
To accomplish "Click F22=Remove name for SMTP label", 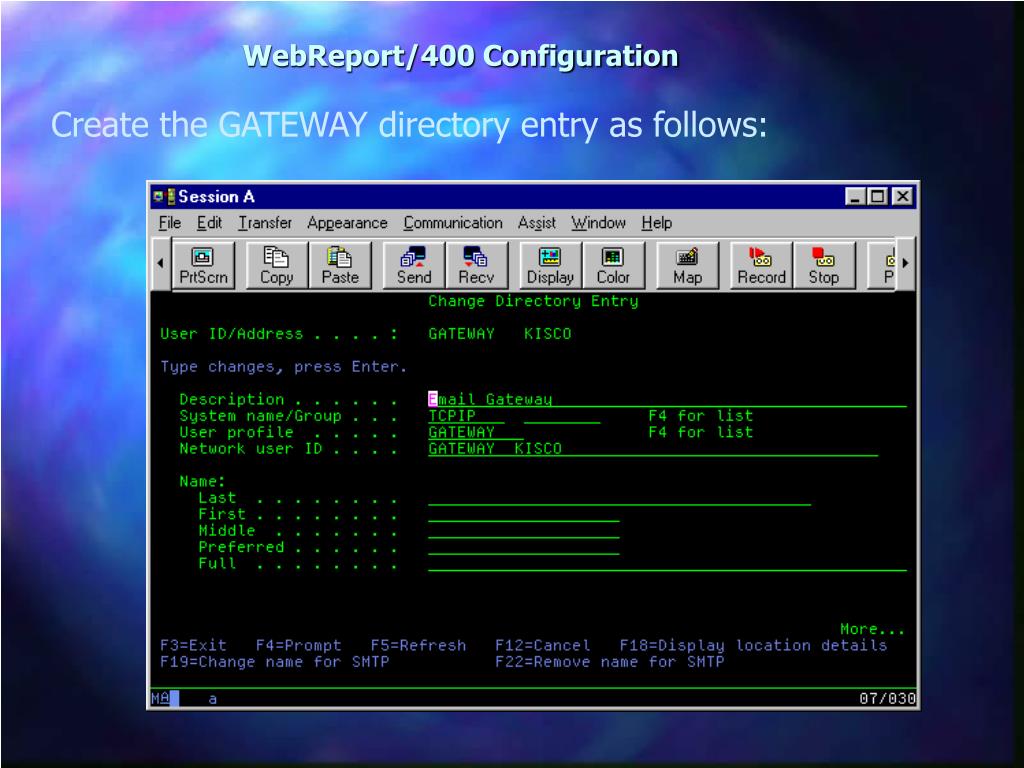I will pos(610,662).
